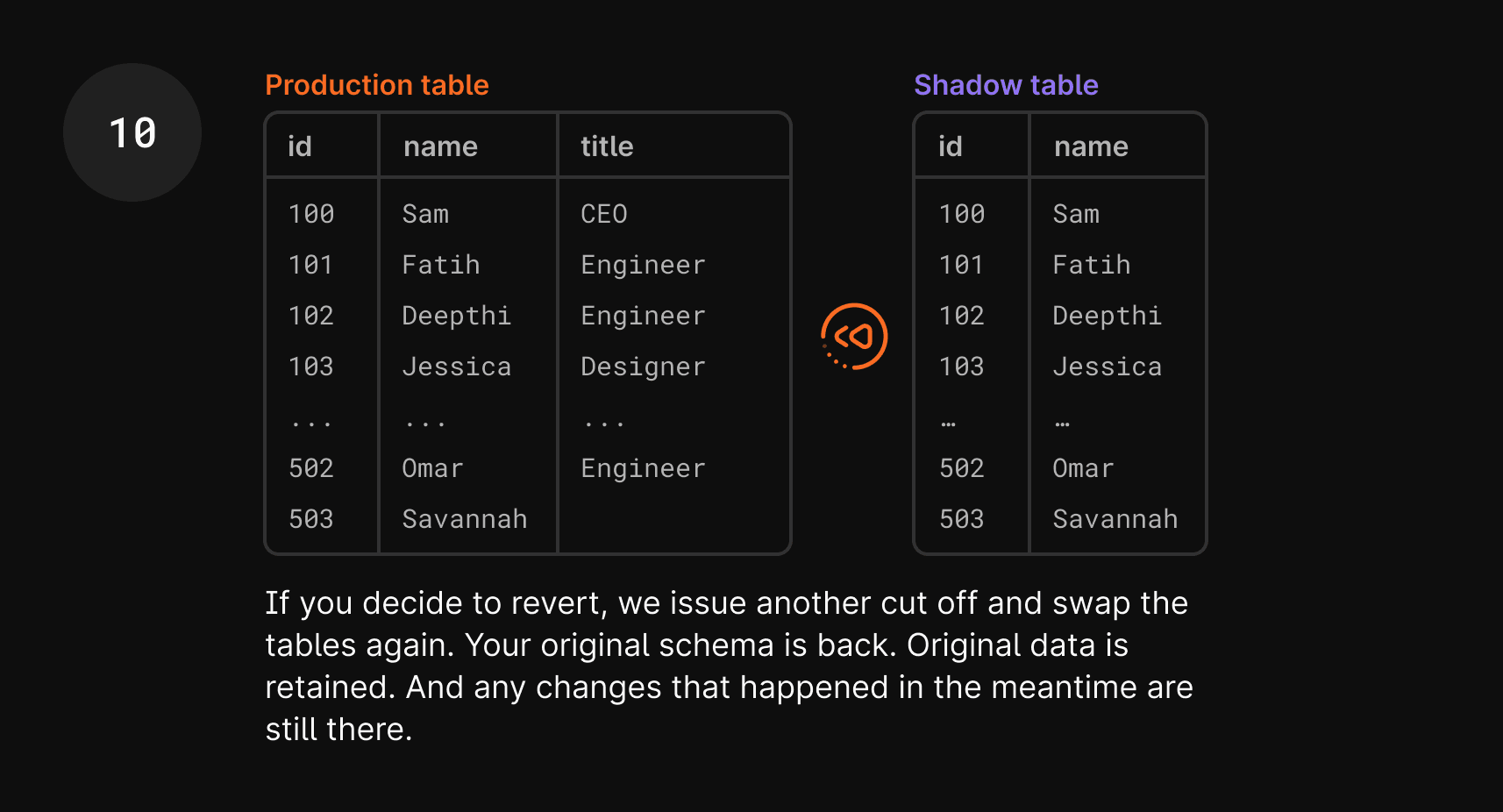Click the name column header in Production table
1503x812 pixels.
pyautogui.click(x=440, y=146)
